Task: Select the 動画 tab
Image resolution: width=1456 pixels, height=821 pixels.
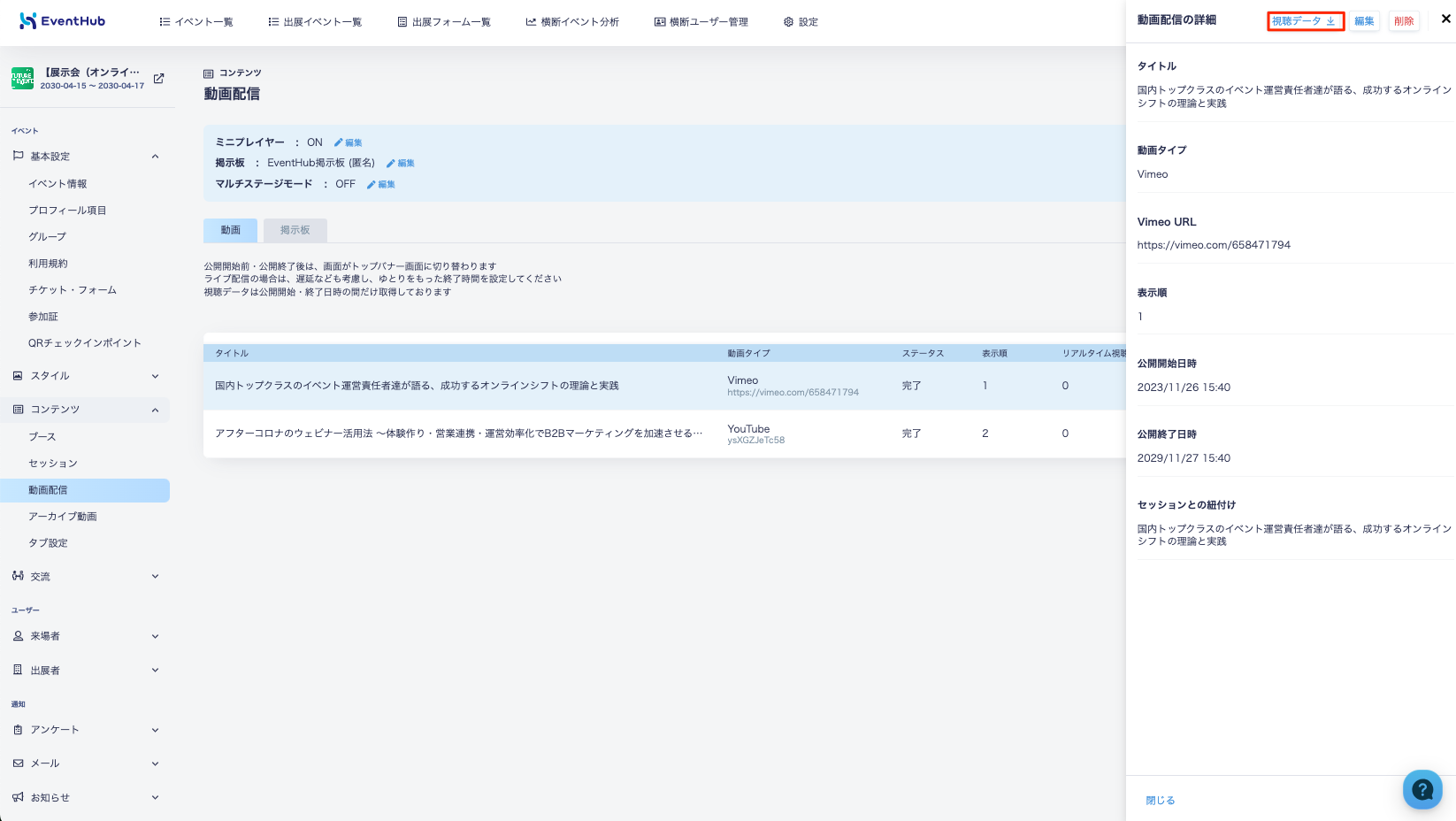Action: tap(230, 230)
